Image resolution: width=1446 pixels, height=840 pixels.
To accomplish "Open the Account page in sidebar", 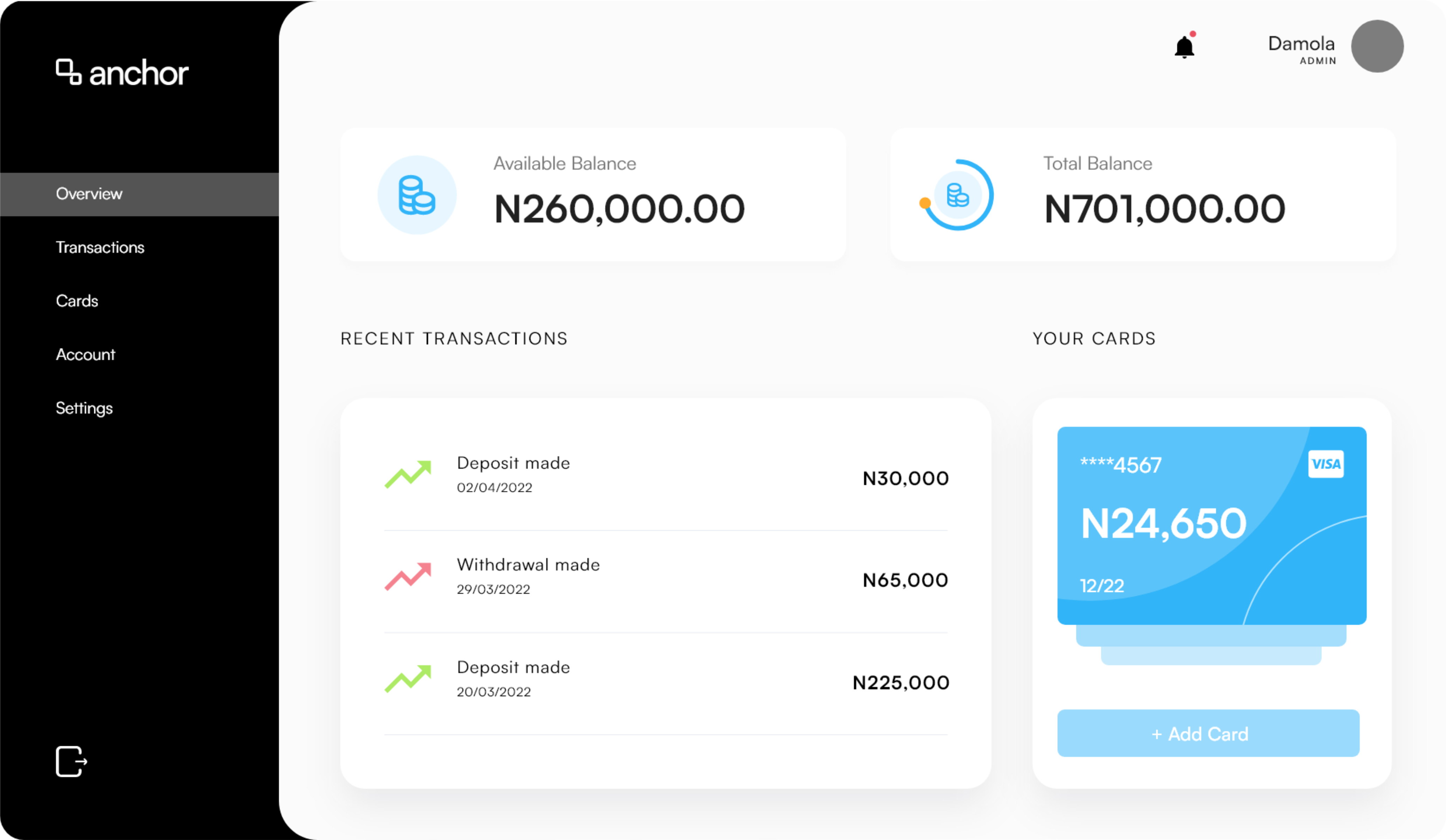I will click(x=85, y=355).
